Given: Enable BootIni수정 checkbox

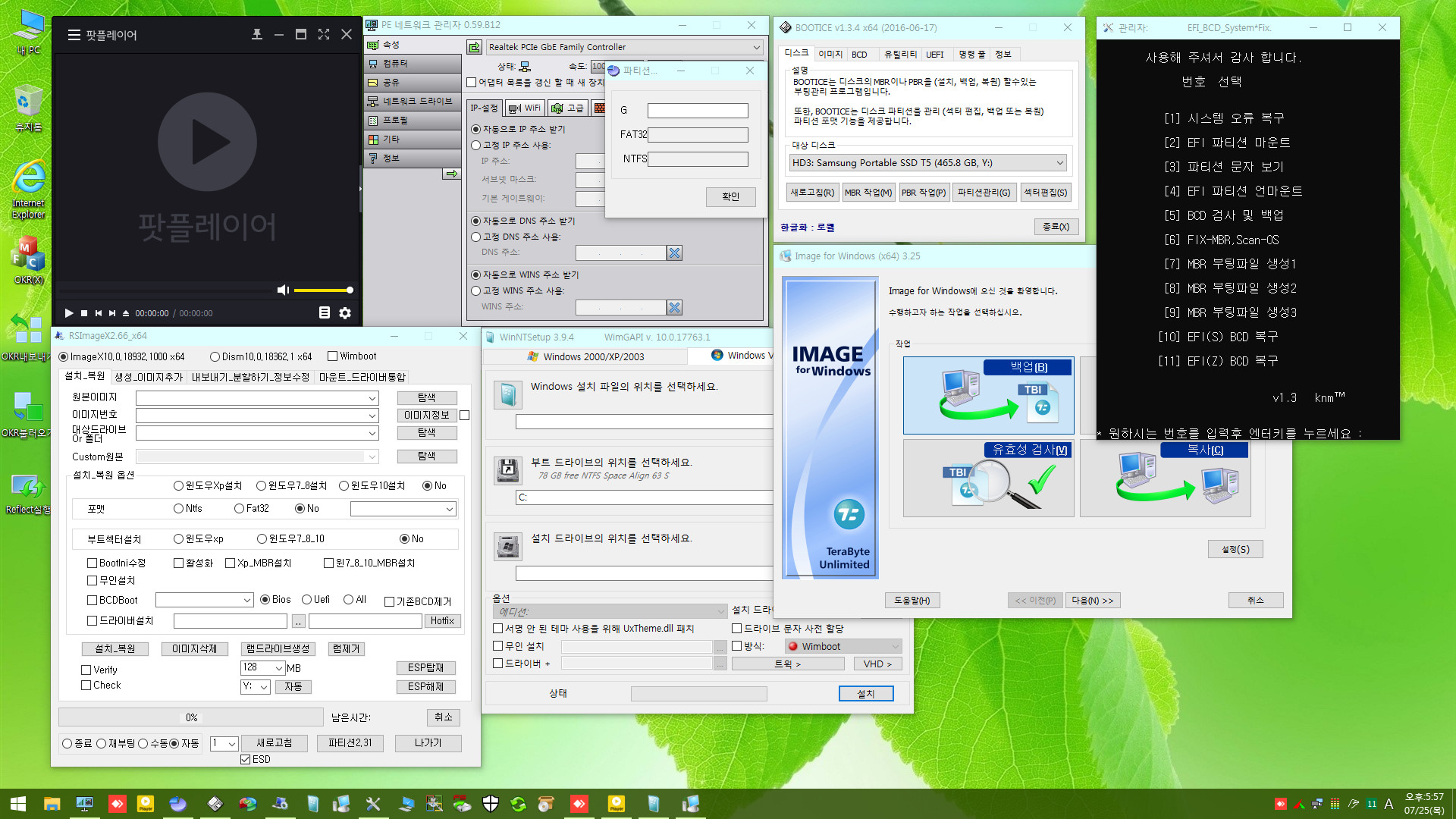Looking at the screenshot, I should pos(93,563).
